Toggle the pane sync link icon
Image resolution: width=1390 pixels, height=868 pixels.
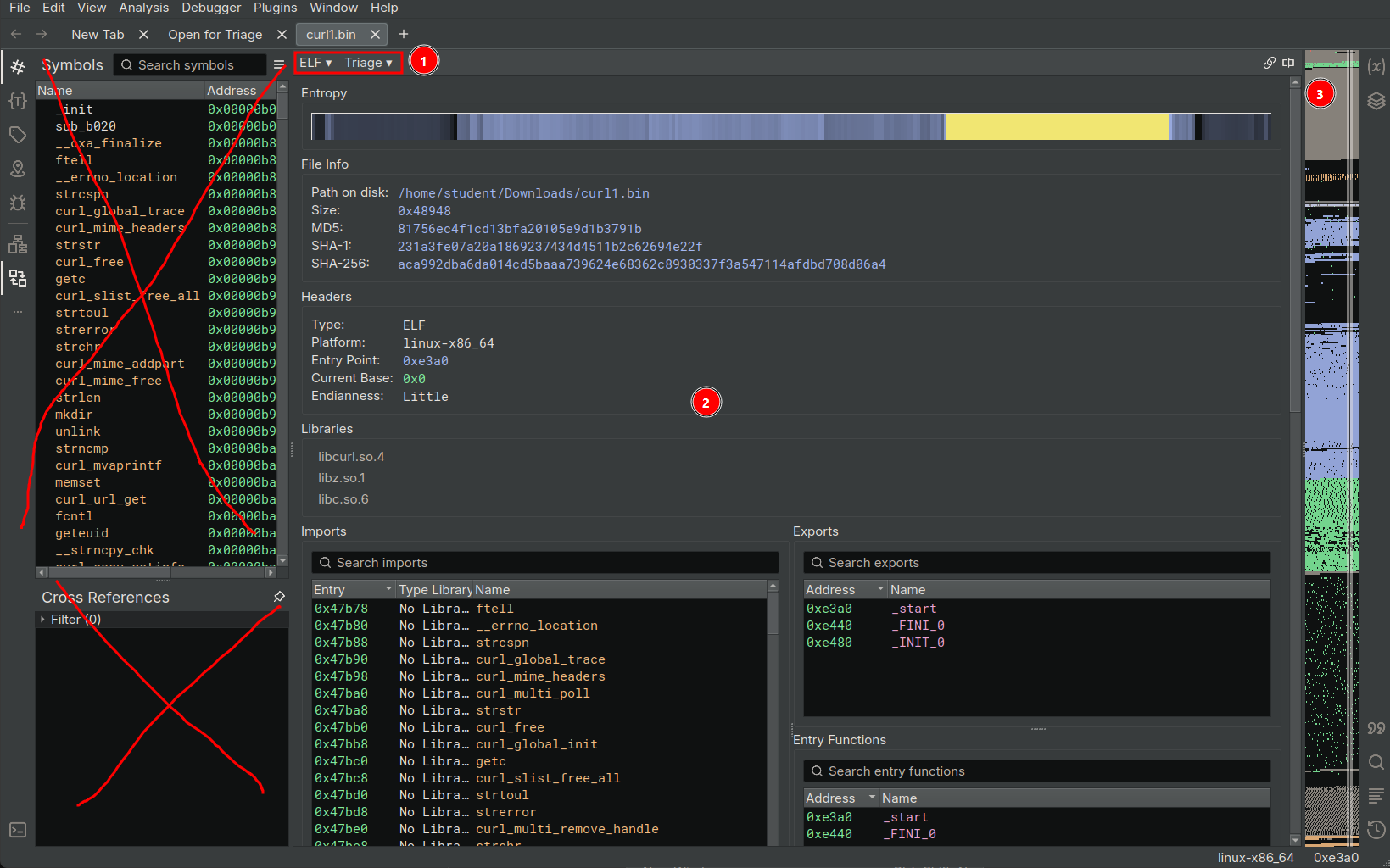click(x=1269, y=63)
